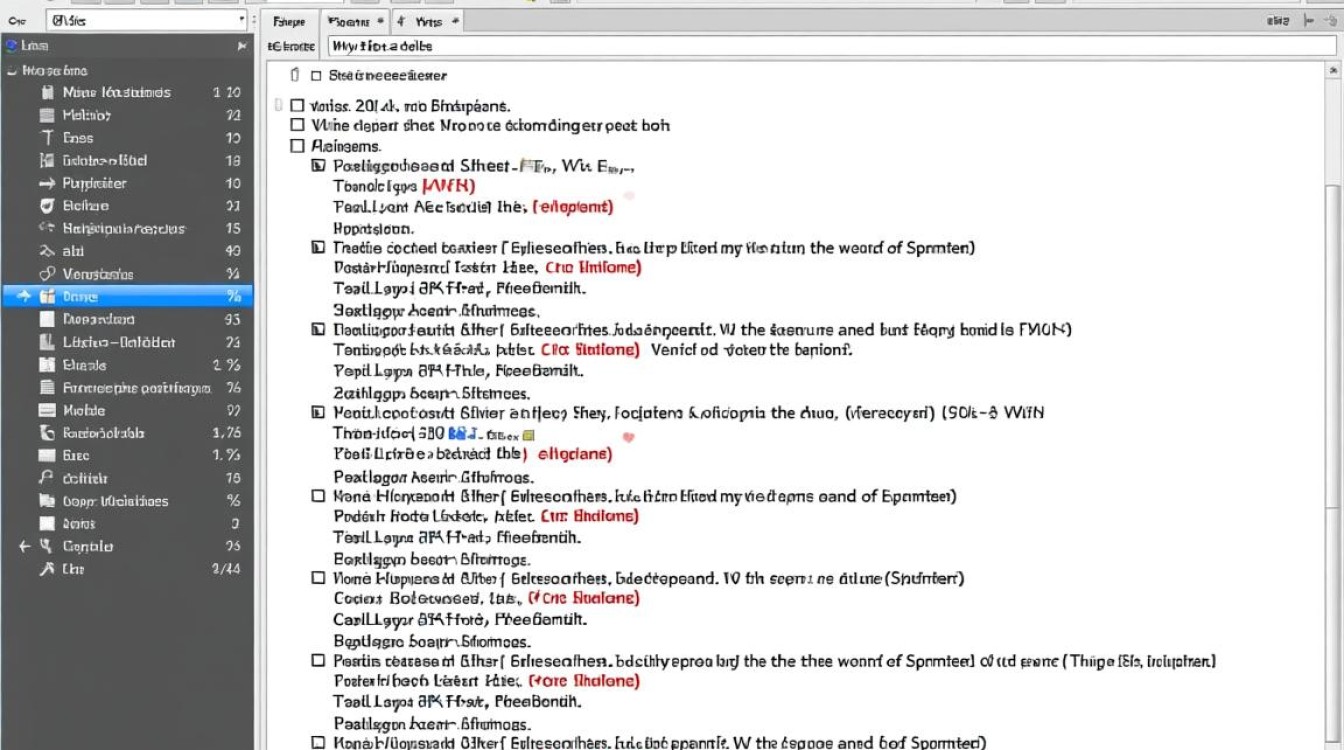Tick the third top-level checkbox above the indented entries

[297, 146]
